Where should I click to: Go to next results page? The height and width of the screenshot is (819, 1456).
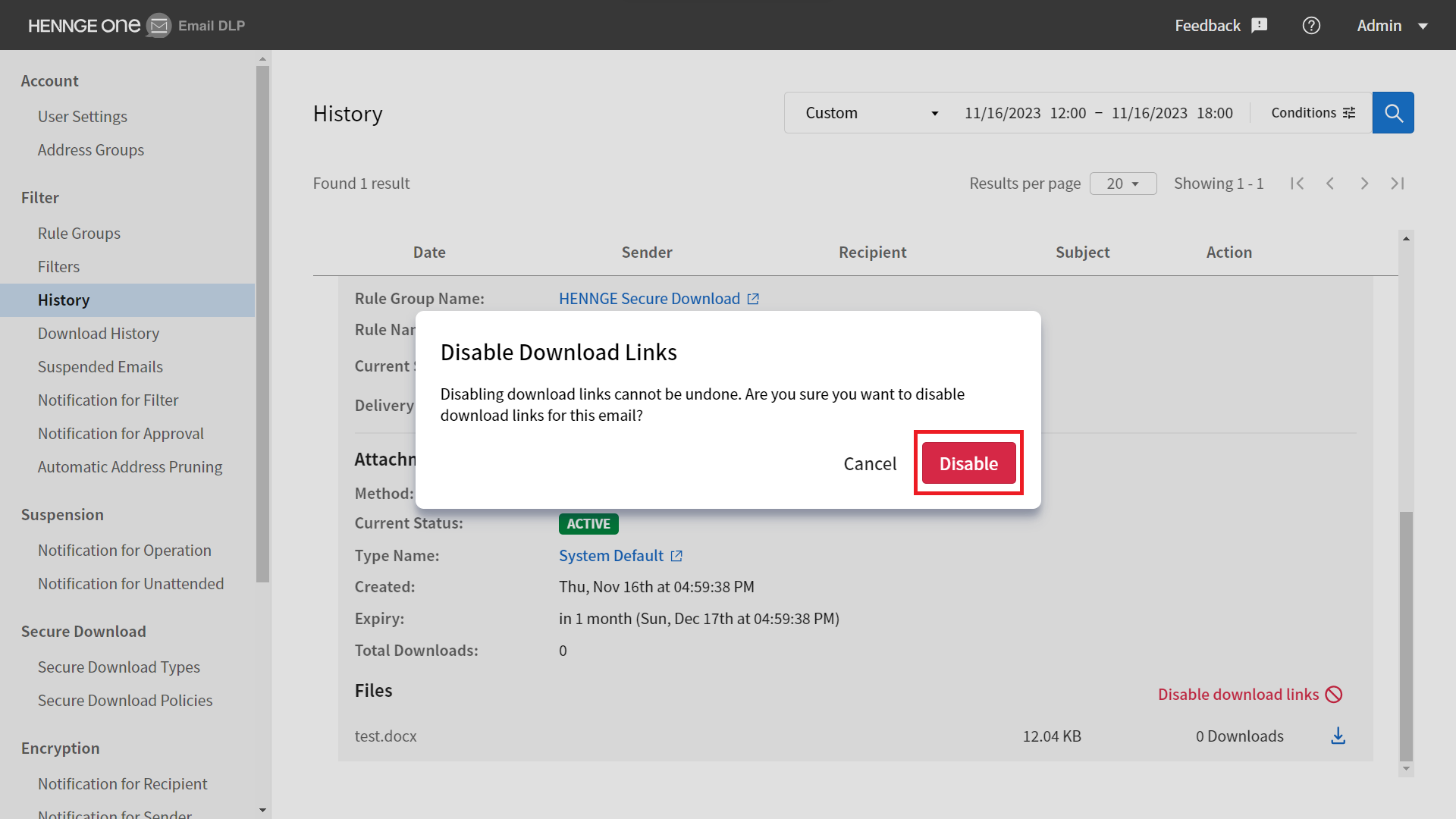click(1364, 184)
